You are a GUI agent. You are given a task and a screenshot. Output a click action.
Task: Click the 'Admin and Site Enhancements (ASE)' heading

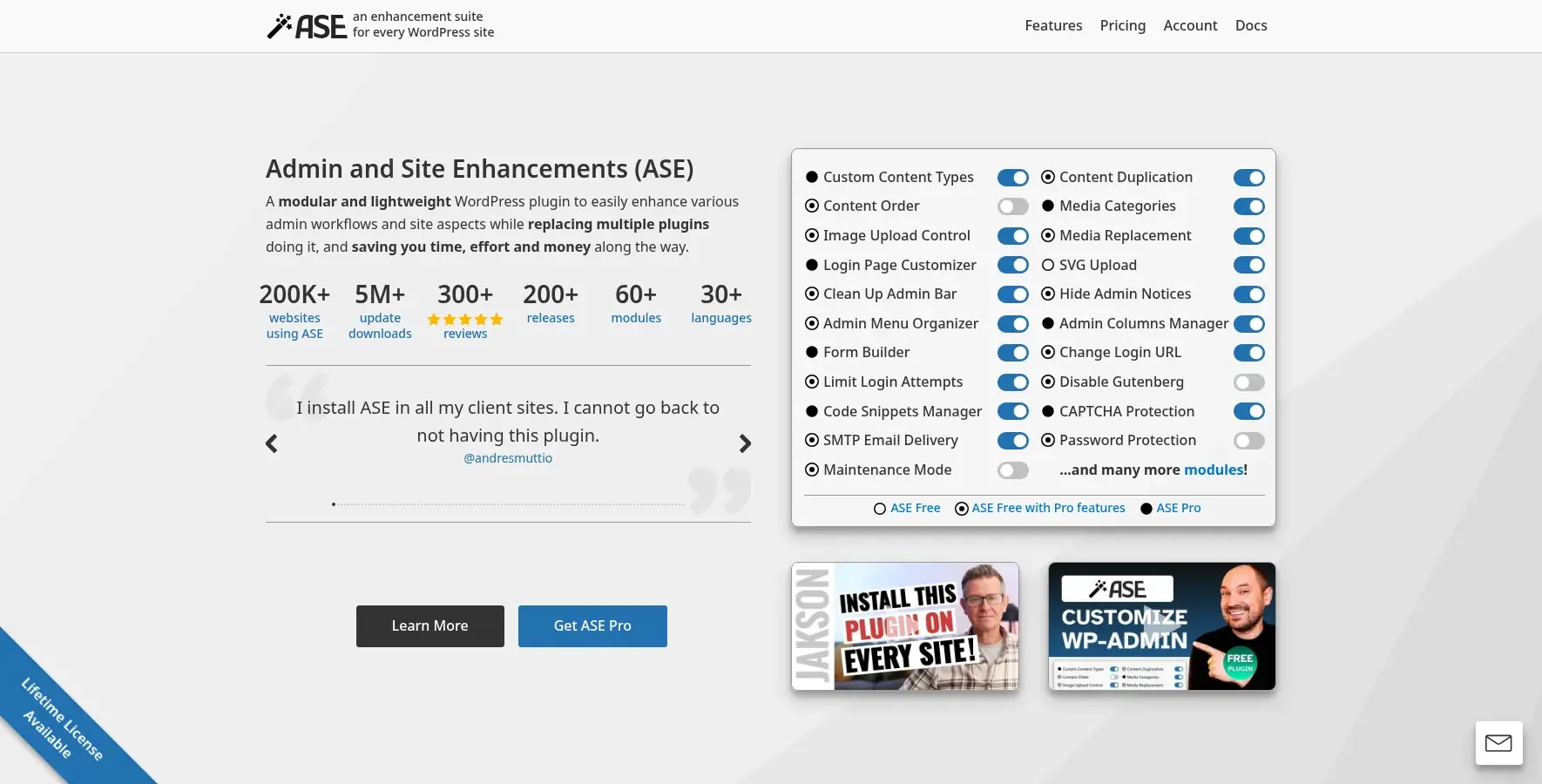point(480,169)
